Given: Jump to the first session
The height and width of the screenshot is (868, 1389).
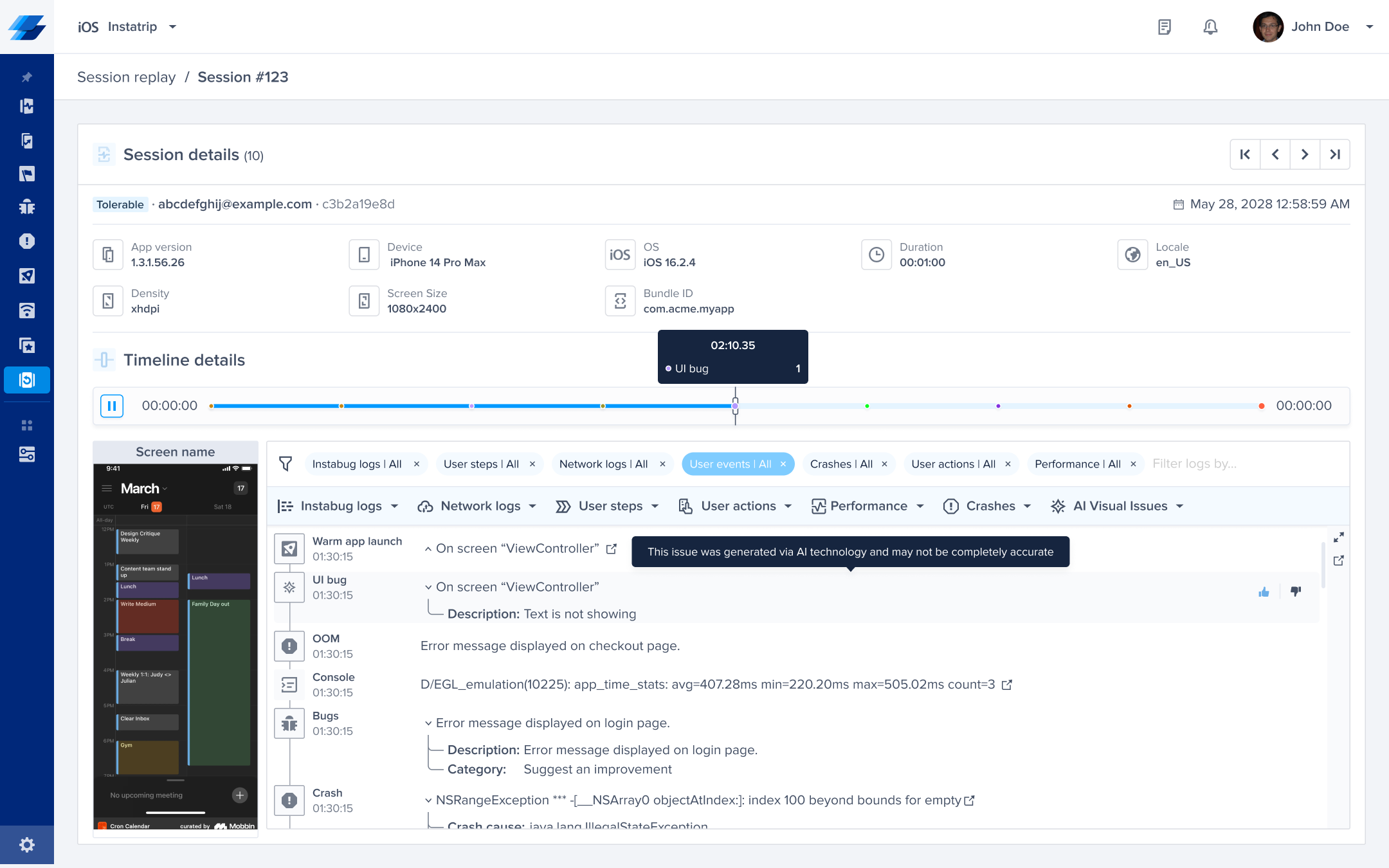Looking at the screenshot, I should 1245,154.
